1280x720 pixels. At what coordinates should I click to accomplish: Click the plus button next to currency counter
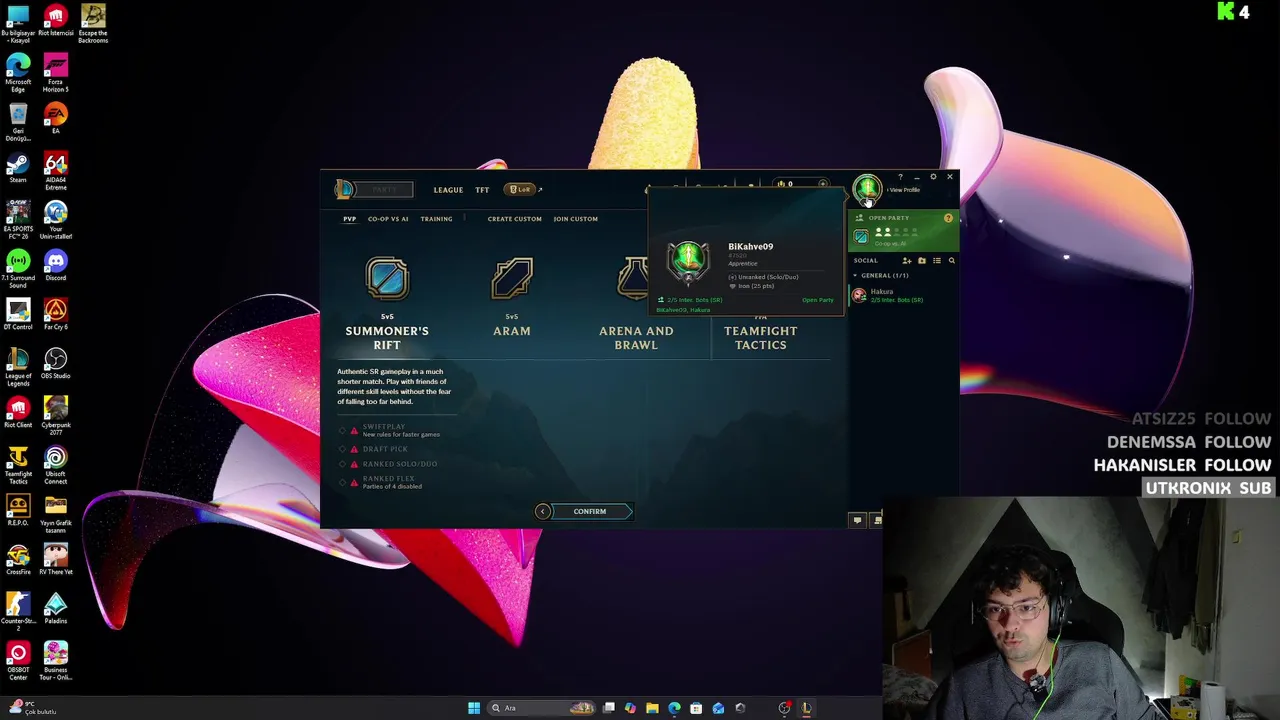point(823,184)
